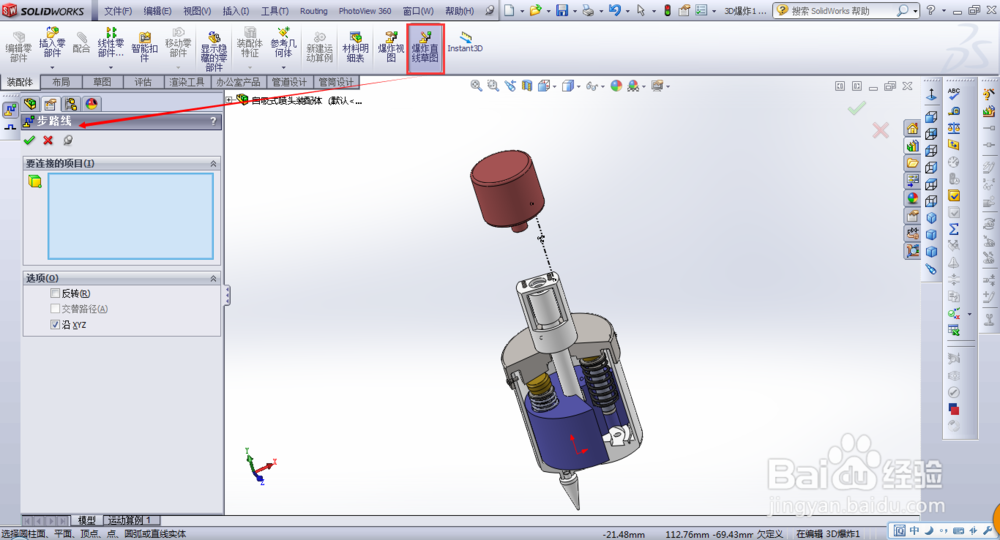The width and height of the screenshot is (1000, 540).
Task: Click the Zoom to Area icon
Action: [x=493, y=85]
